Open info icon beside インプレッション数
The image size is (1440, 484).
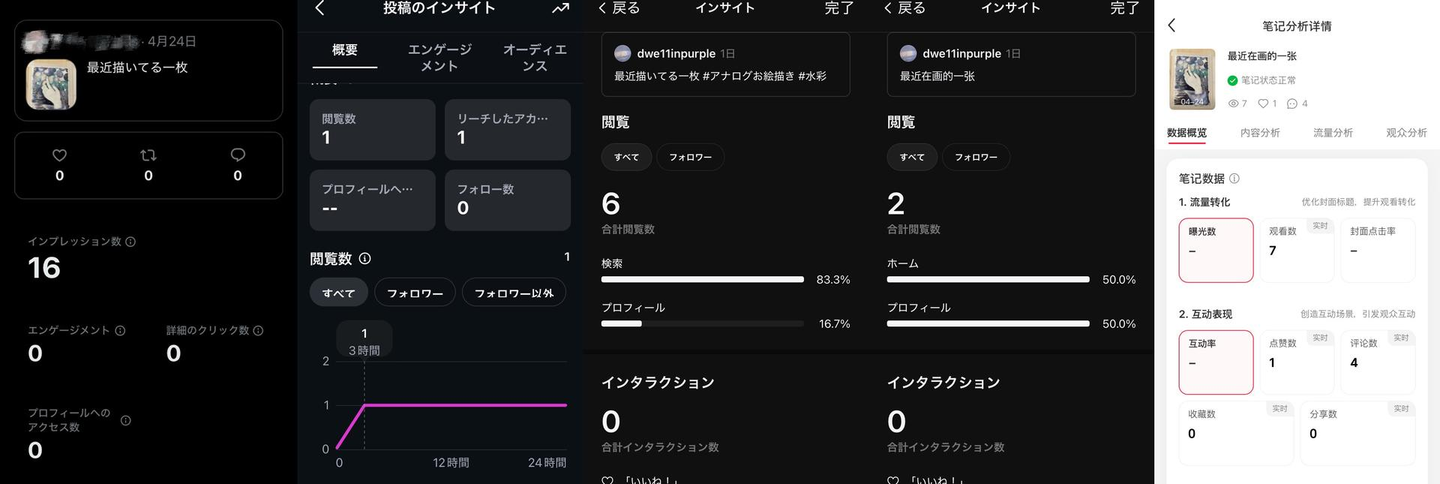tap(131, 242)
